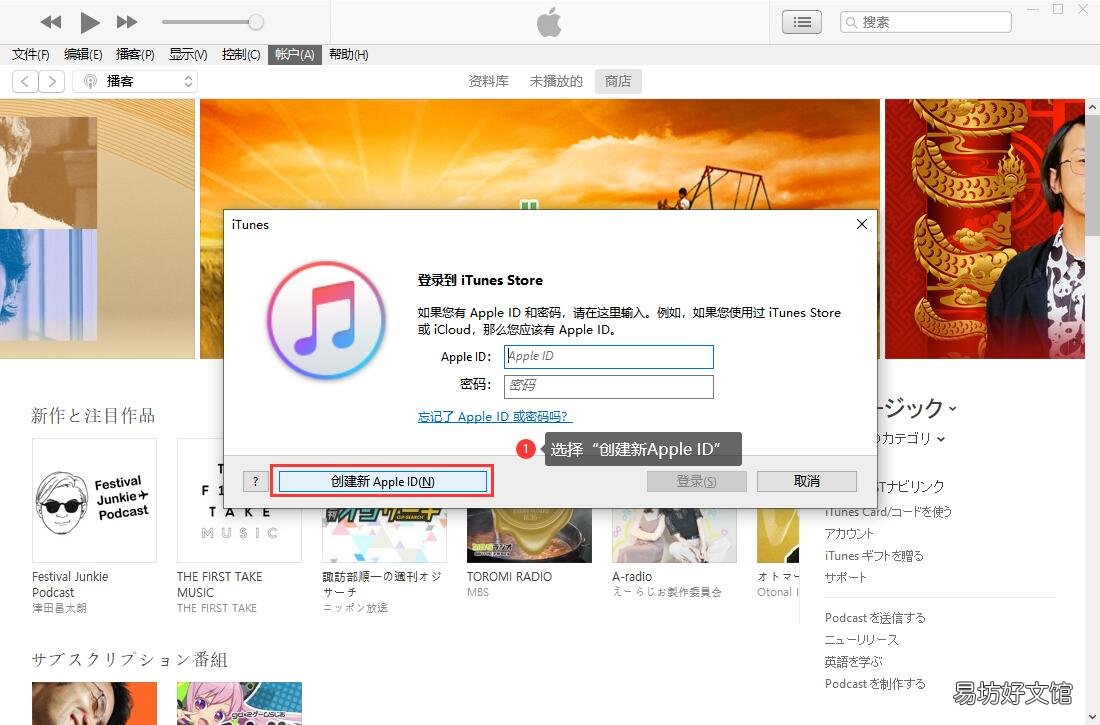Expand the カテゴリ dropdown chevron

click(x=941, y=439)
